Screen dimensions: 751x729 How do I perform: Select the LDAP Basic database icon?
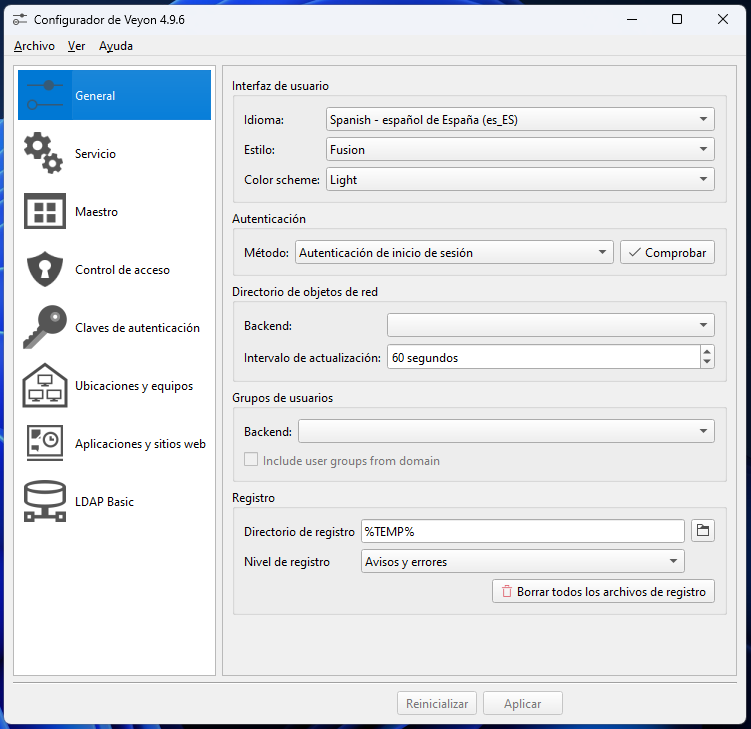[45, 502]
